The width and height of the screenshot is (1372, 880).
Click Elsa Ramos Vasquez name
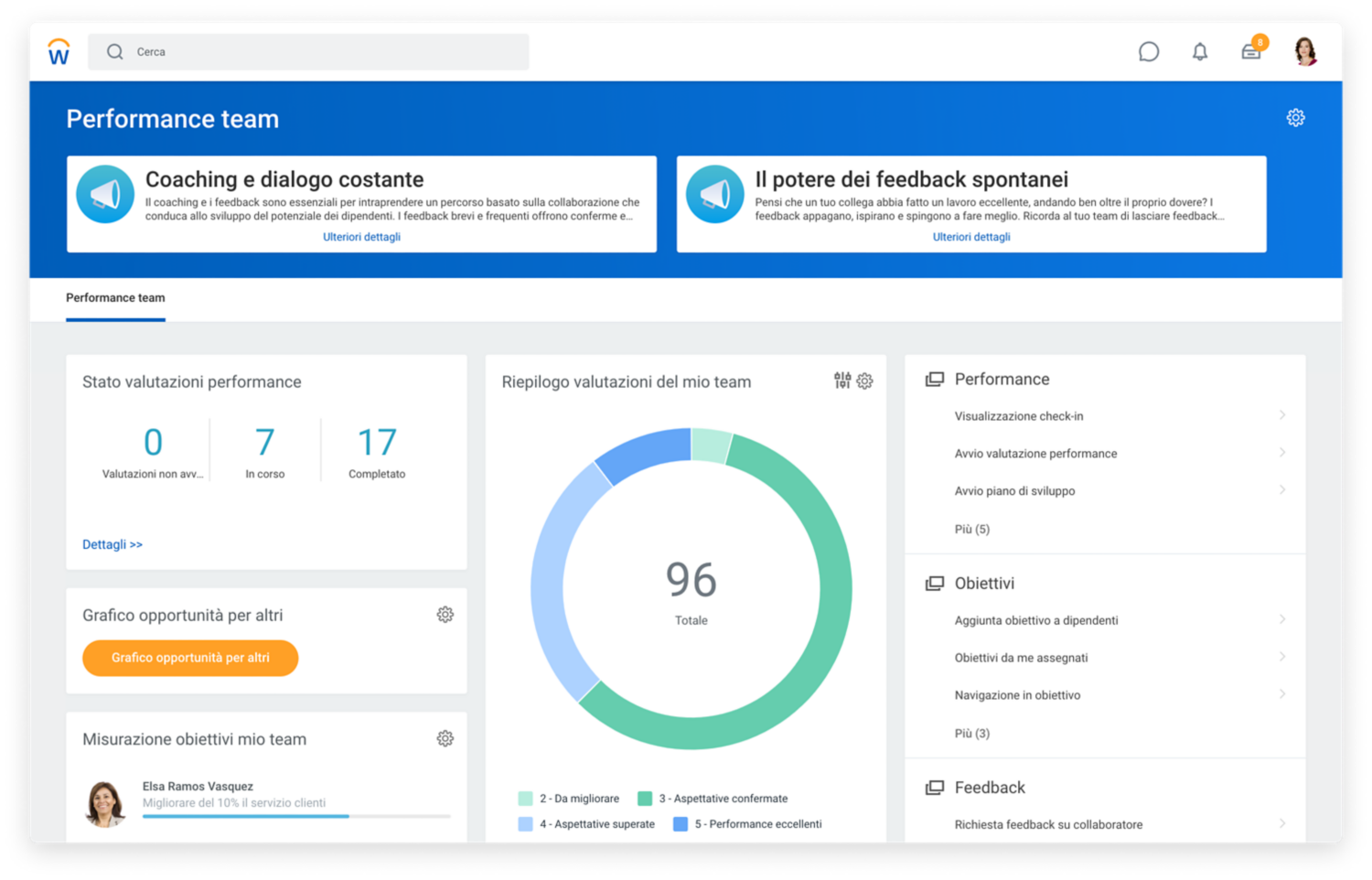point(198,787)
